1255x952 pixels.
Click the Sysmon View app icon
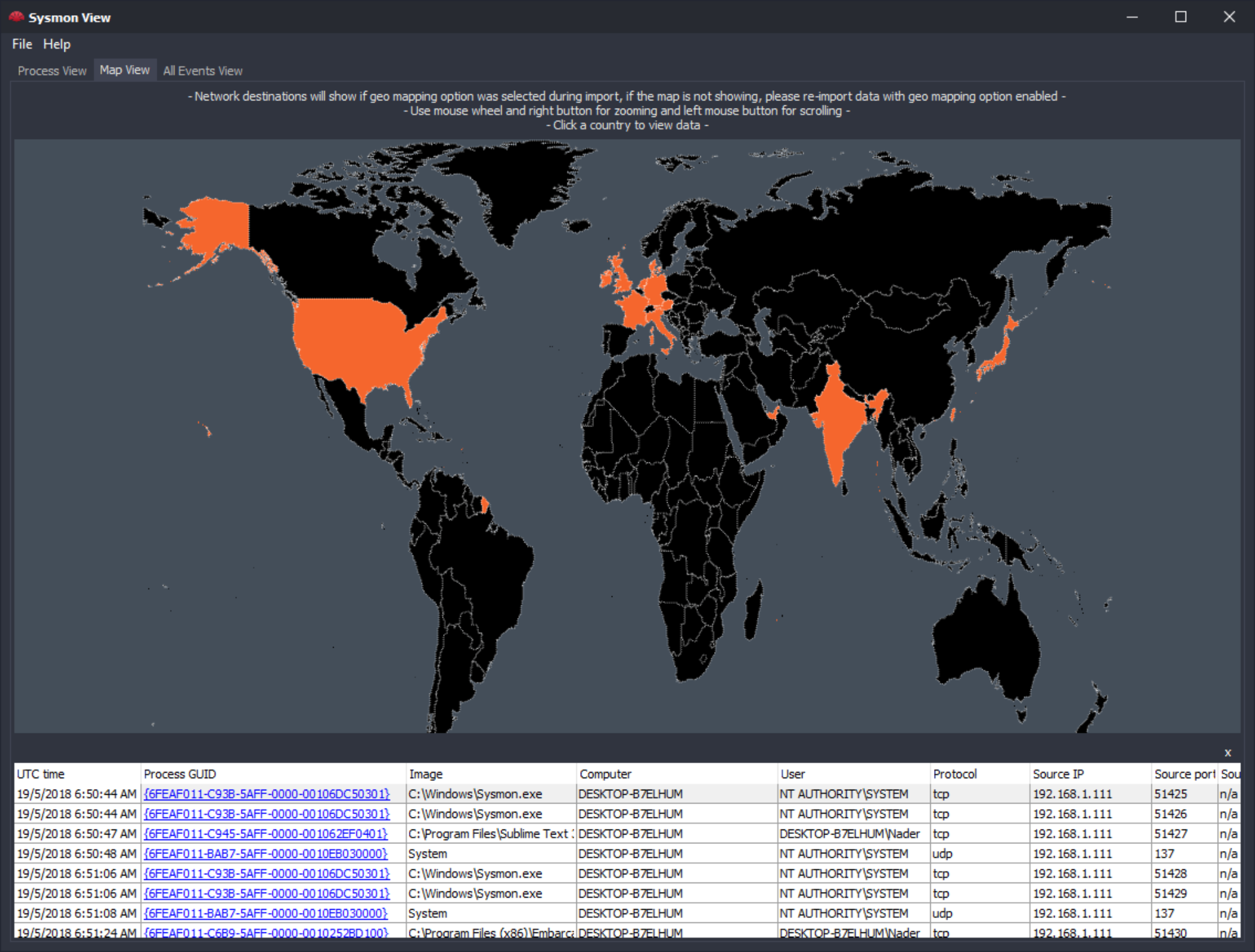point(15,17)
